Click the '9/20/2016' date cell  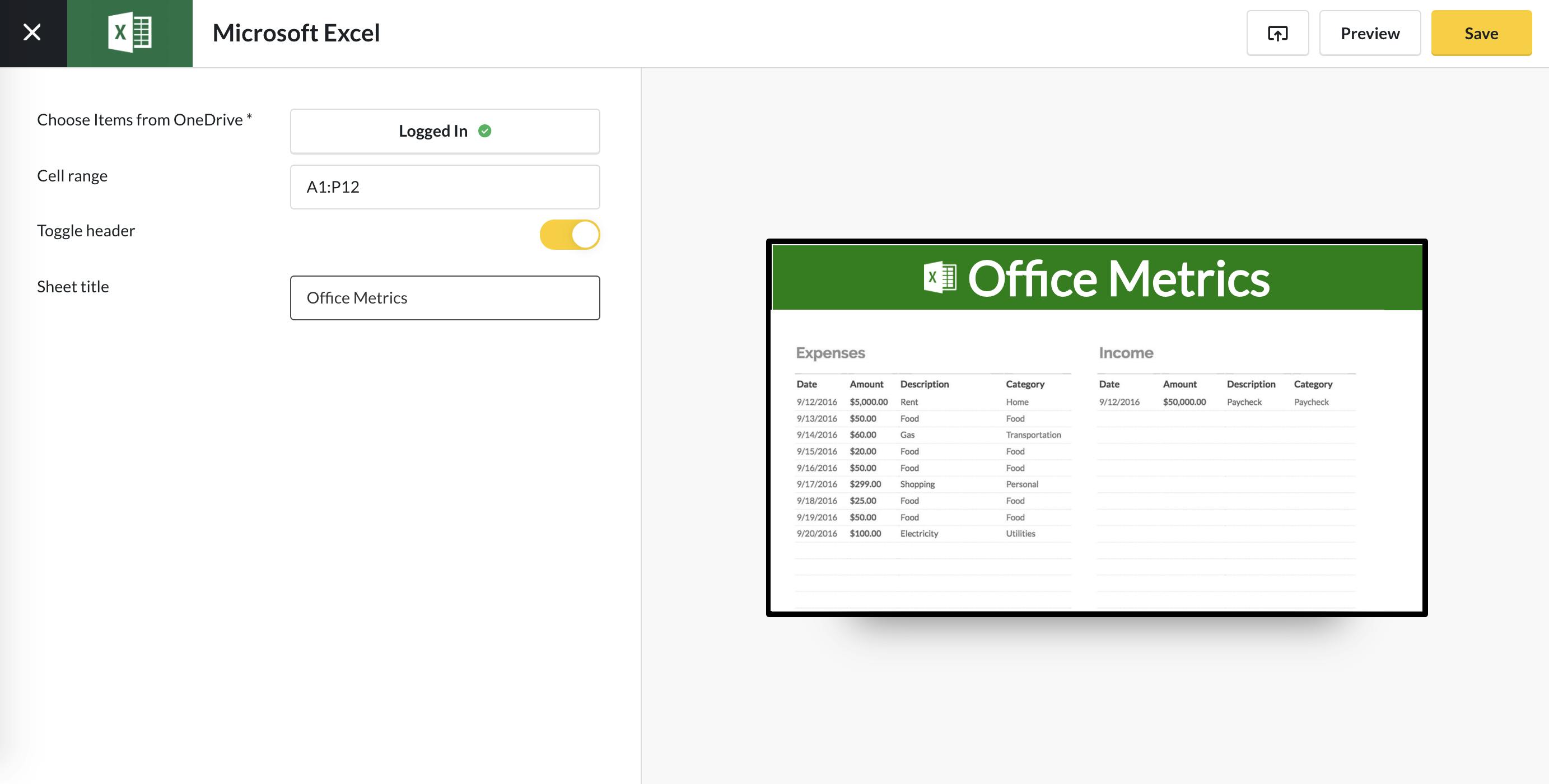(817, 533)
